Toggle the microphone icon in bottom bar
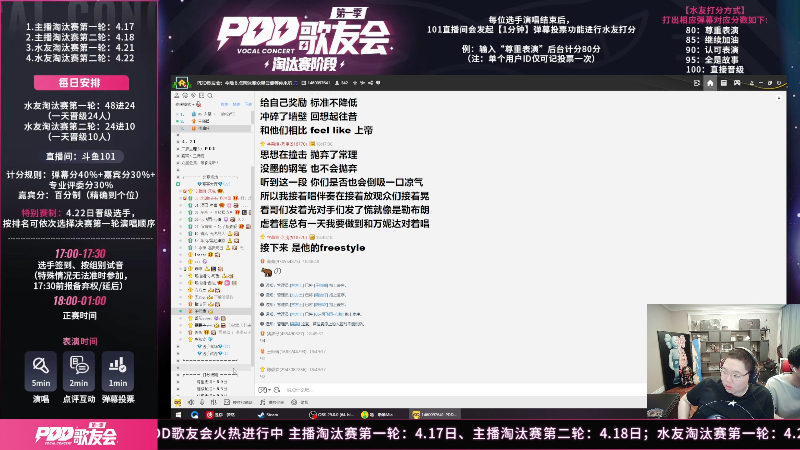This screenshot has height=450, width=800. pyautogui.click(x=202, y=402)
